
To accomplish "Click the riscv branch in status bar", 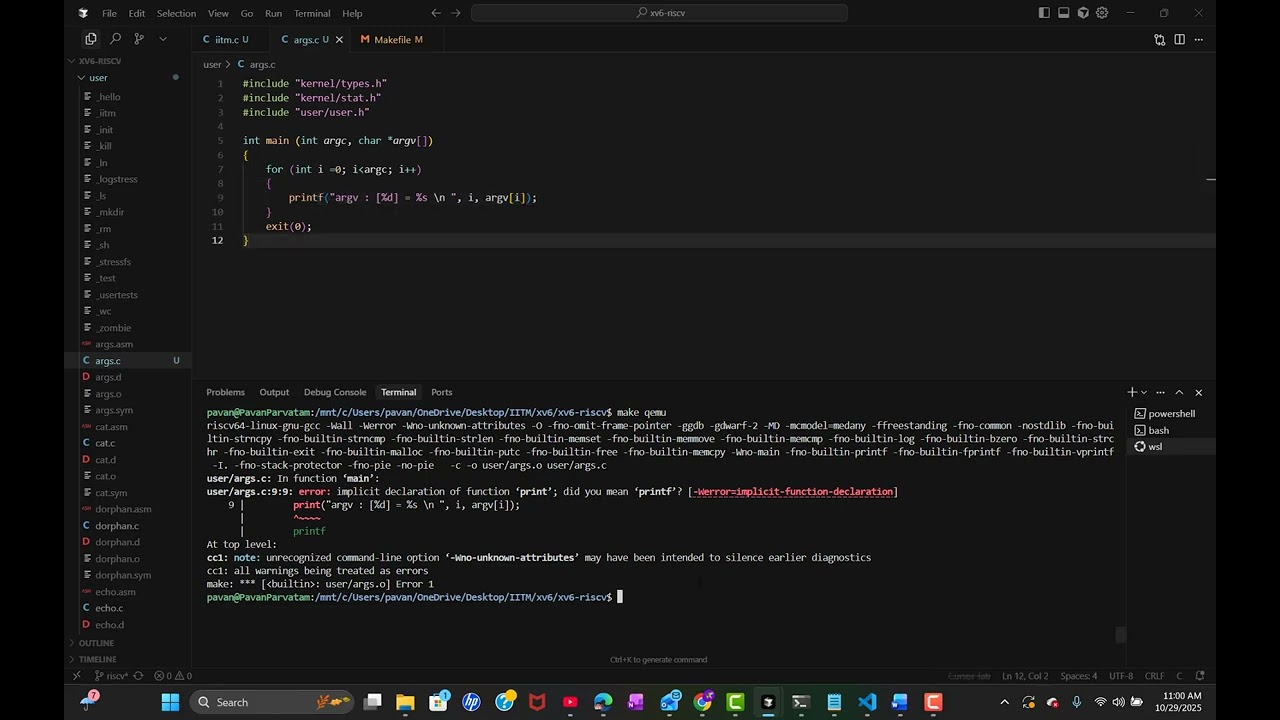I will point(110,676).
